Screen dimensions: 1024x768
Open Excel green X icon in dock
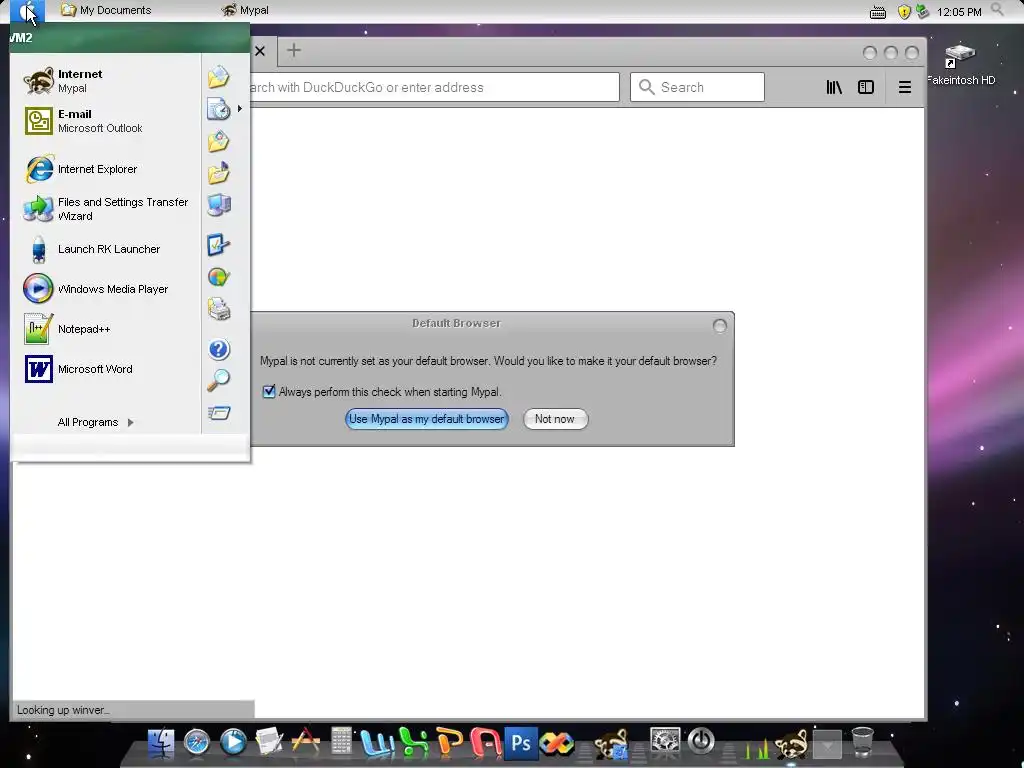point(413,743)
